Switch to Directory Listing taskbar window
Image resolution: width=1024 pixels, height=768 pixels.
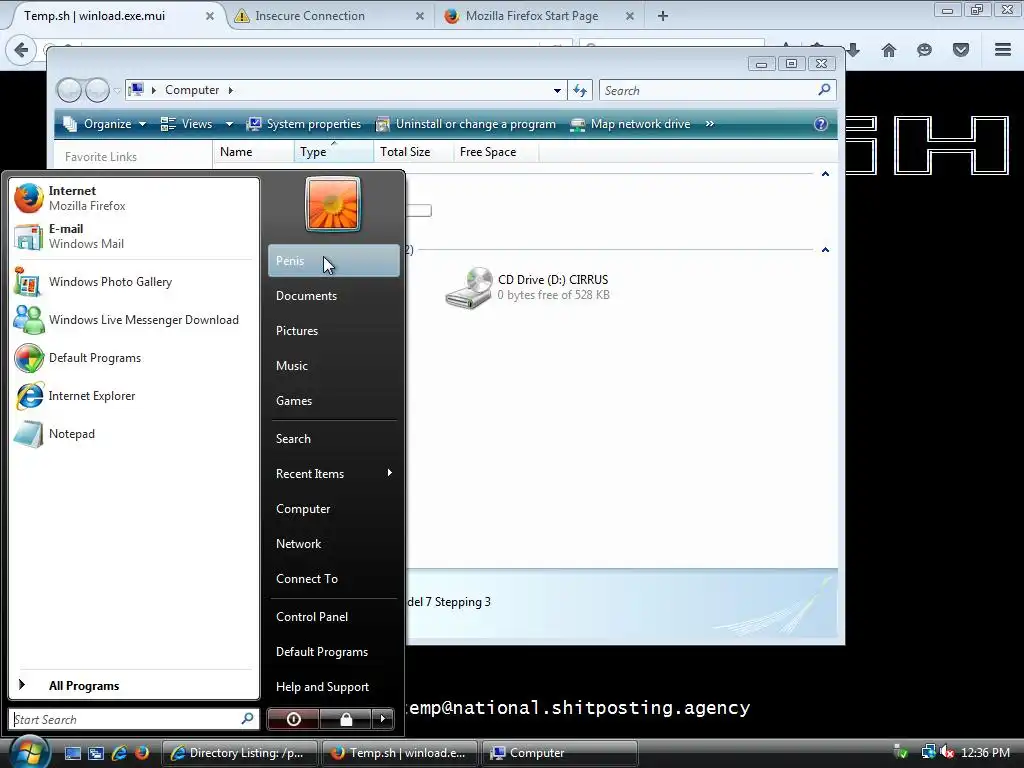(x=239, y=753)
